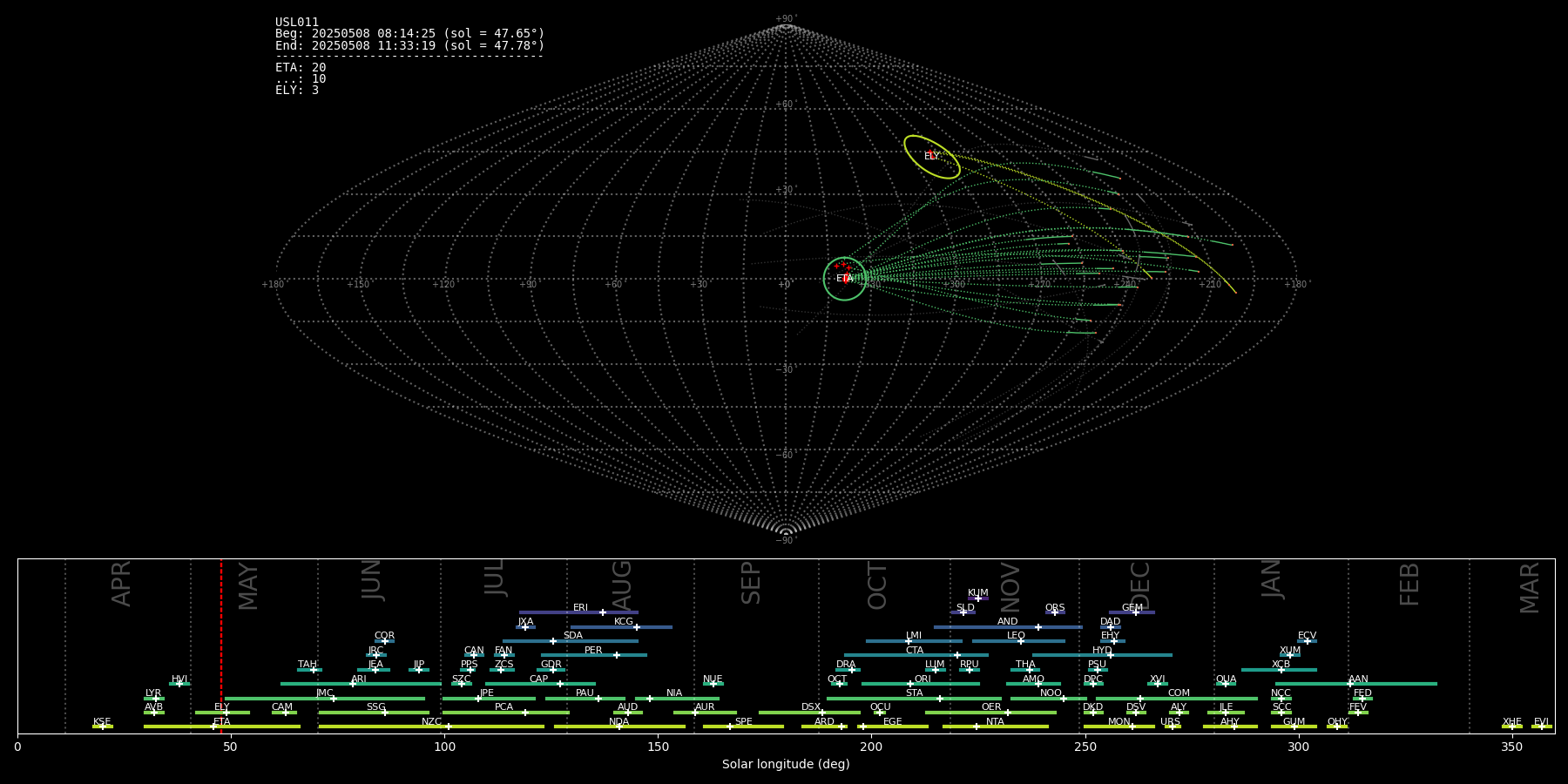Screen dimensions: 1568x784
Task: Select the yellow ELY radiant ellipse on sky map
Action: (x=932, y=157)
